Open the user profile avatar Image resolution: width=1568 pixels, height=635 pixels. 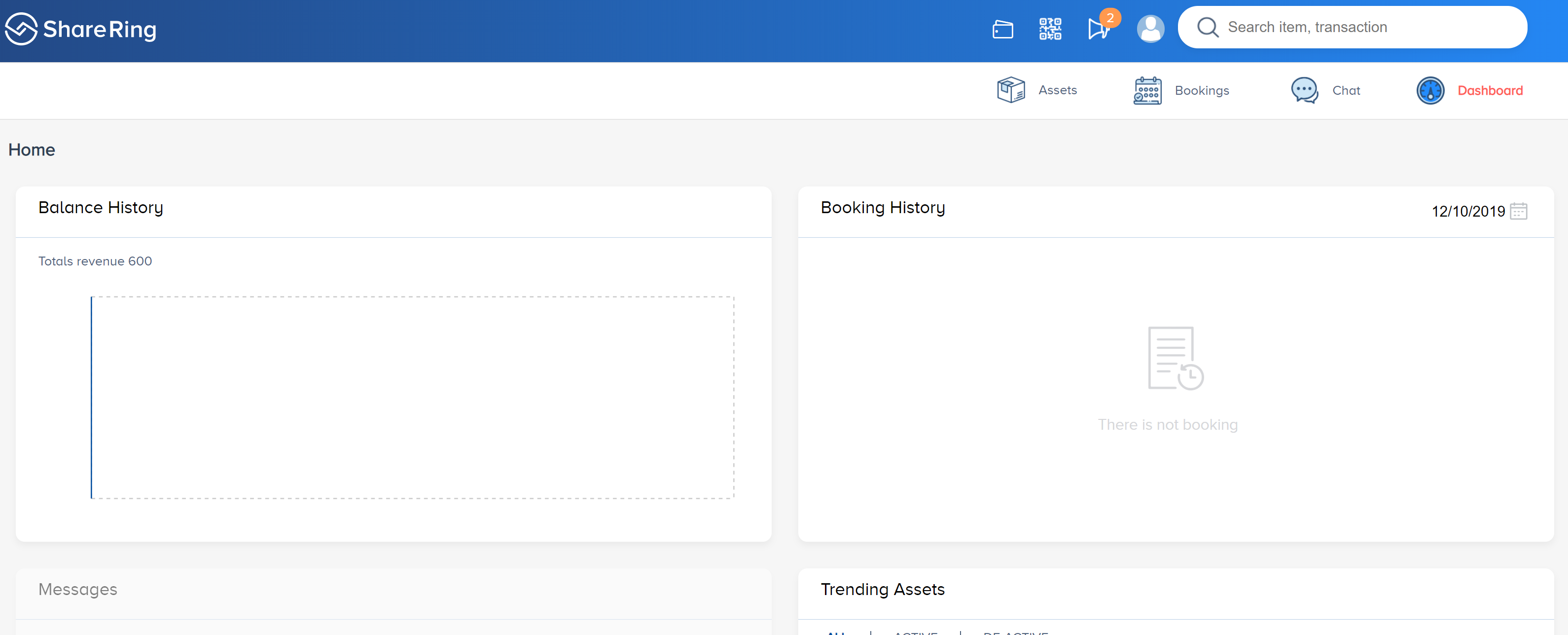(x=1150, y=29)
